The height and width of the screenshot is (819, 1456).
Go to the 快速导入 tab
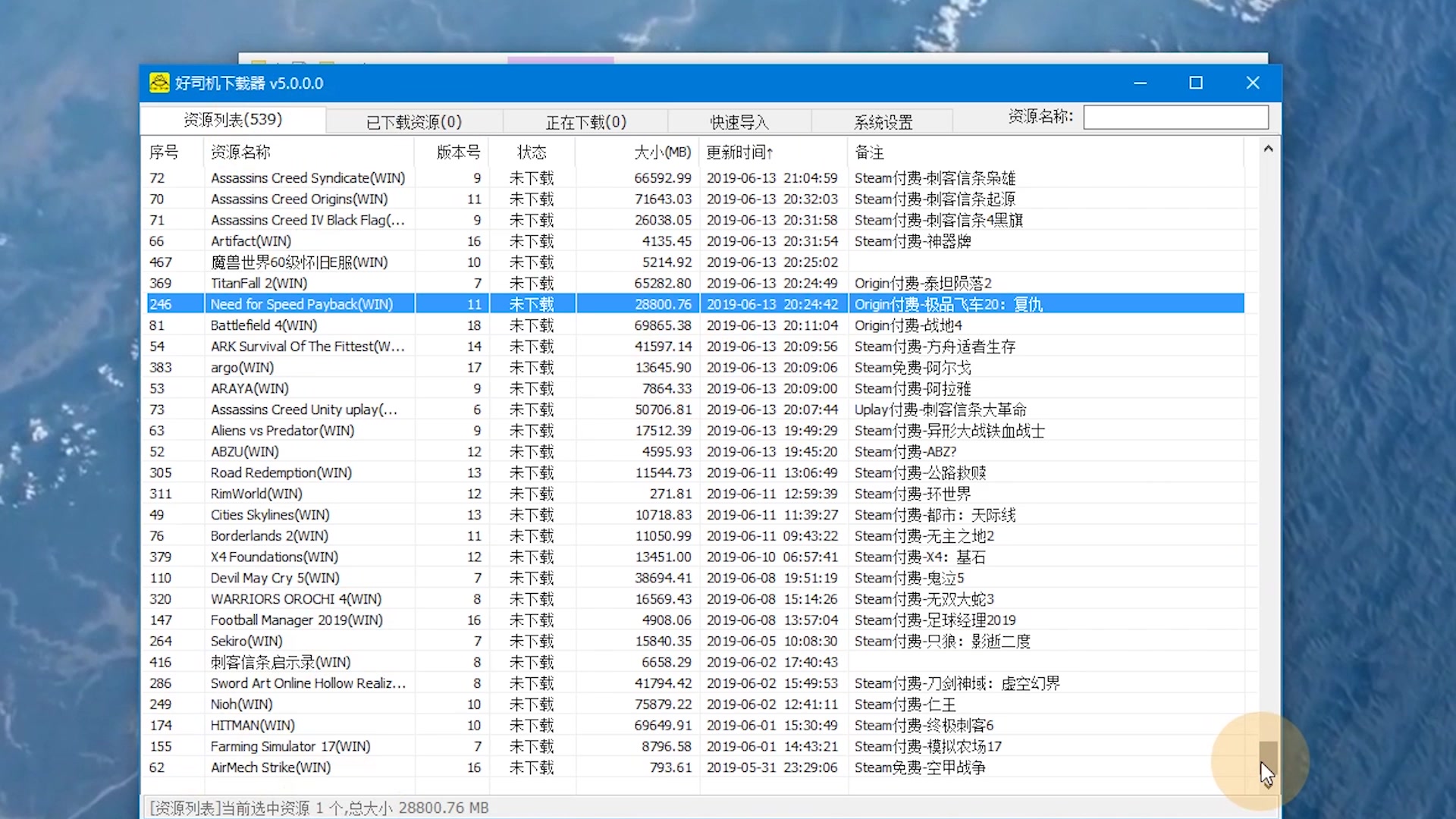pos(739,122)
